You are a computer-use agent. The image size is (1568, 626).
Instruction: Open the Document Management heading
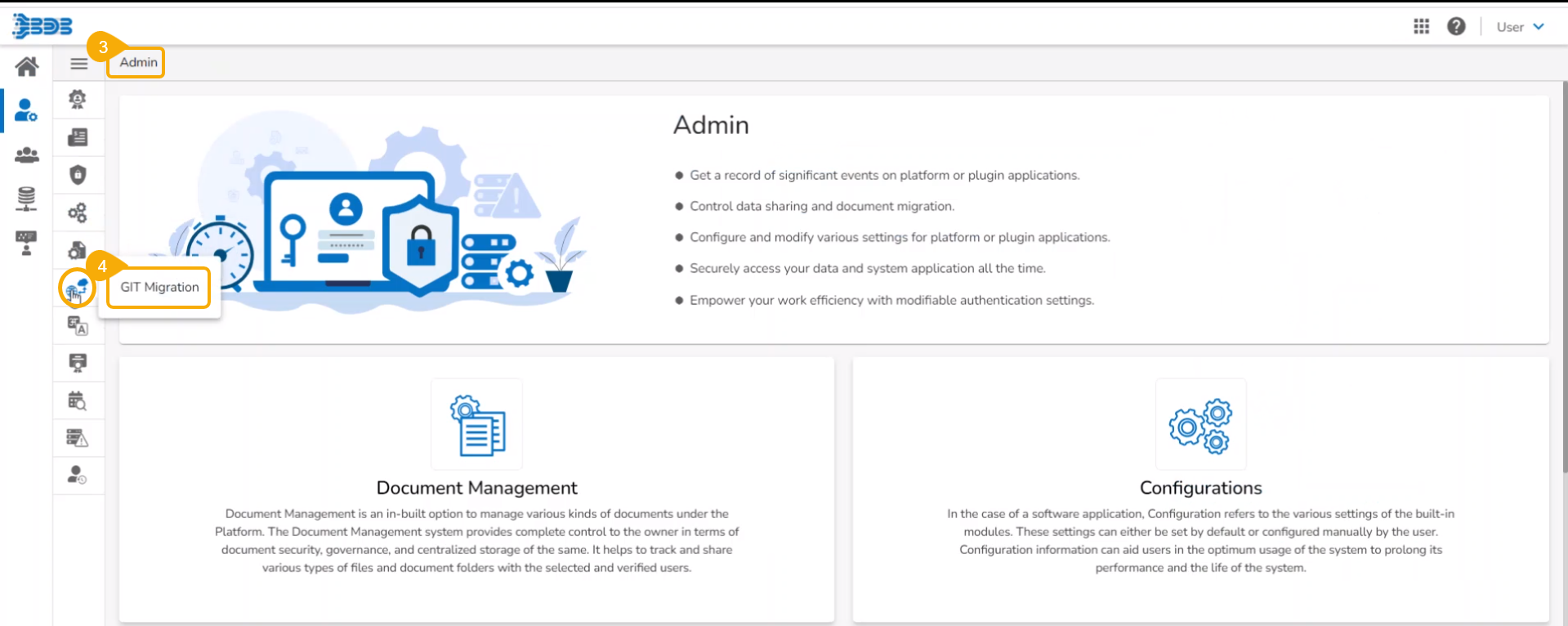(x=477, y=488)
